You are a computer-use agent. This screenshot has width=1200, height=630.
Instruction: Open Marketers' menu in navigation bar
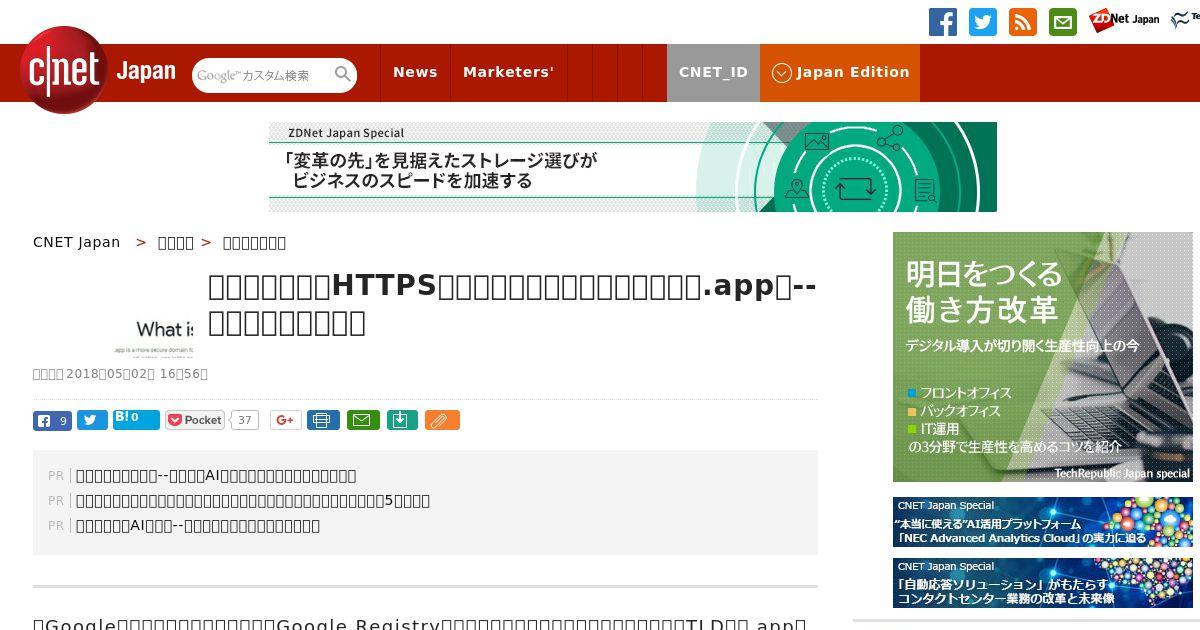tap(508, 72)
